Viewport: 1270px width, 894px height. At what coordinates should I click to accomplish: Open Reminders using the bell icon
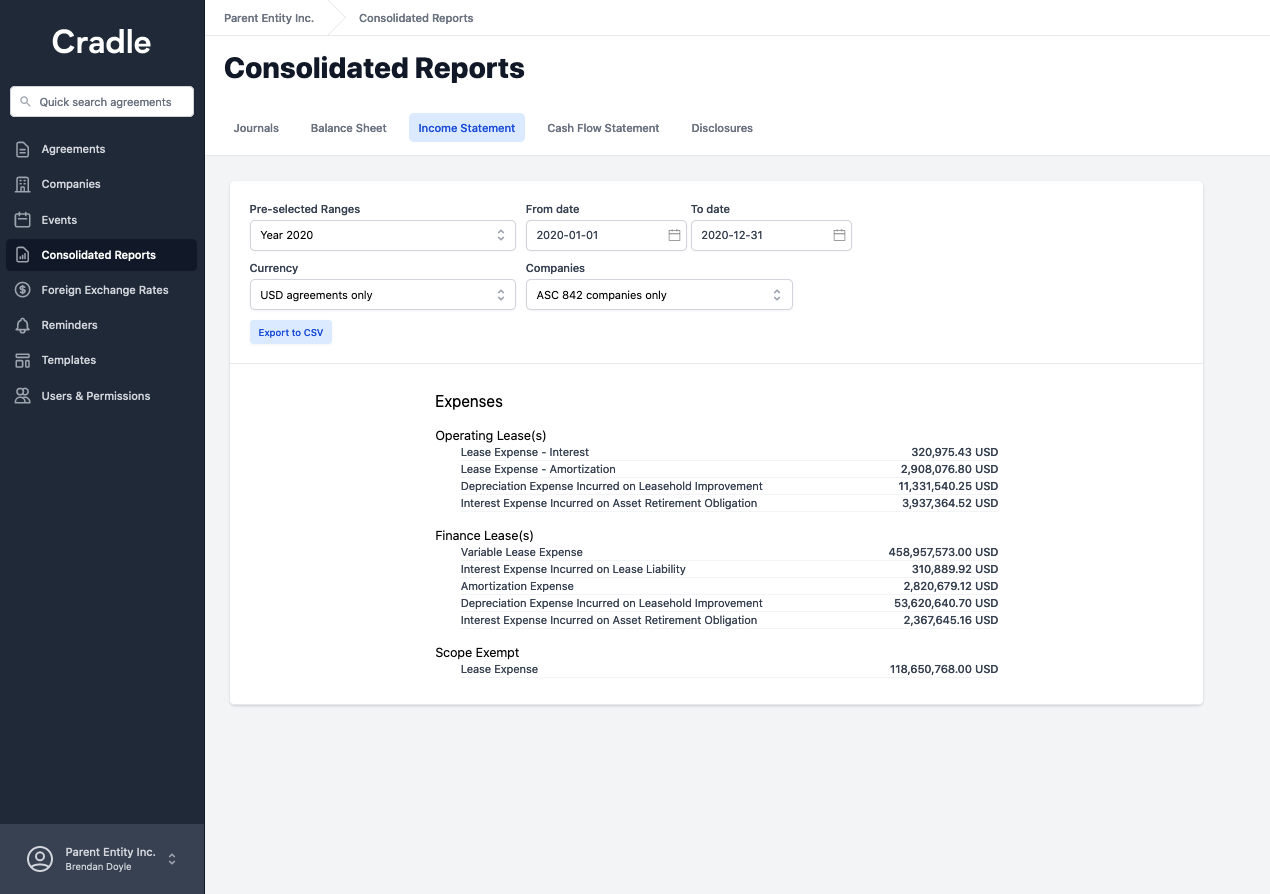(x=22, y=325)
